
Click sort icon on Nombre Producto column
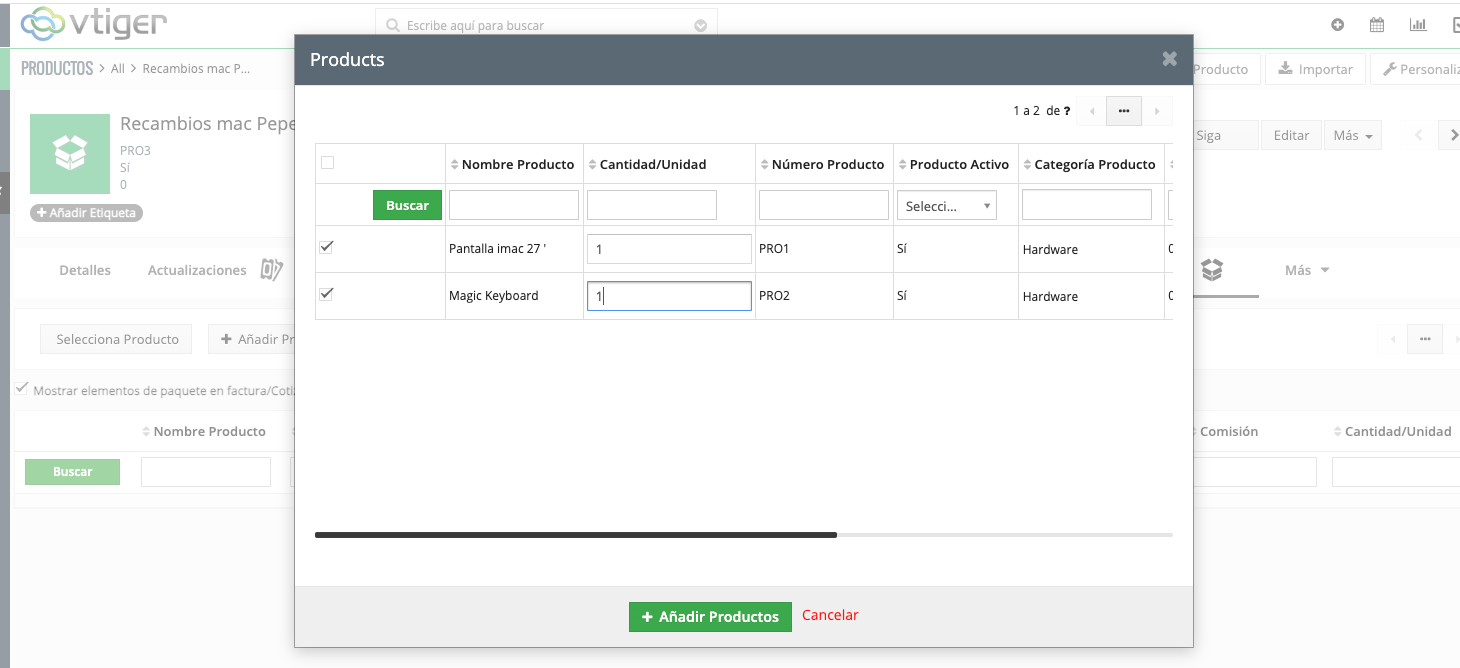(x=455, y=165)
